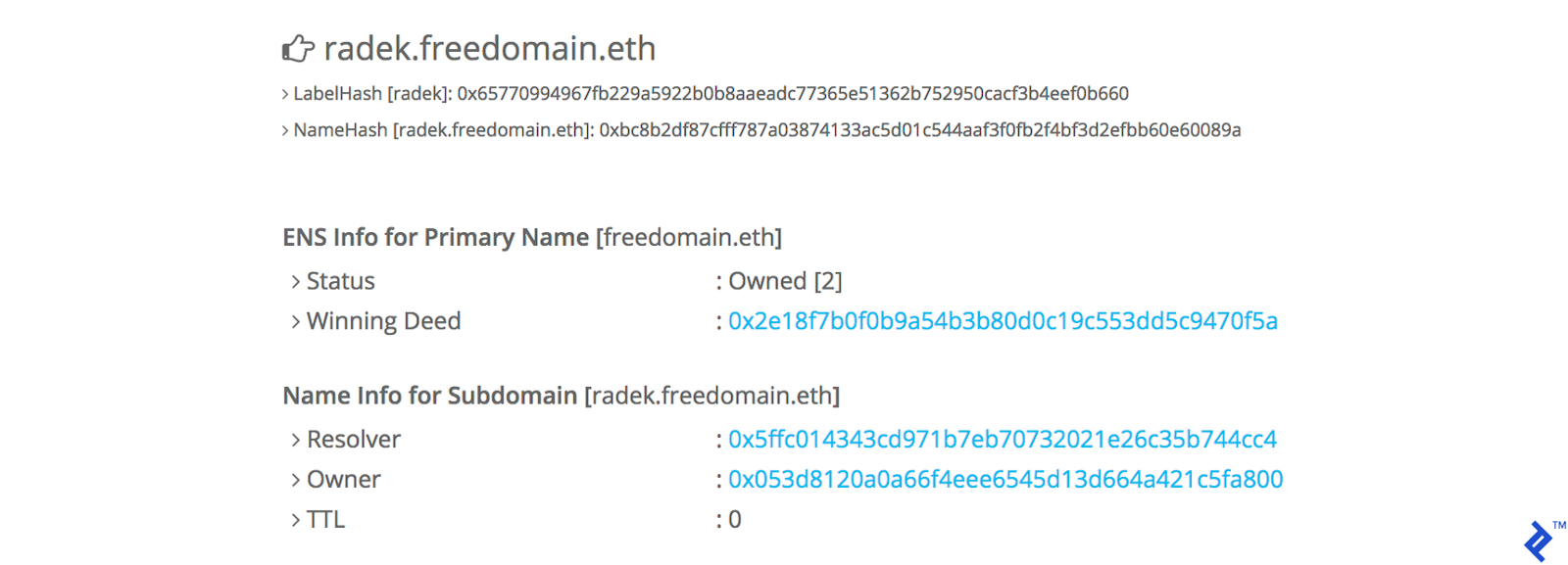1568x565 pixels.
Task: Click the chevron next to Status
Action: (x=295, y=282)
